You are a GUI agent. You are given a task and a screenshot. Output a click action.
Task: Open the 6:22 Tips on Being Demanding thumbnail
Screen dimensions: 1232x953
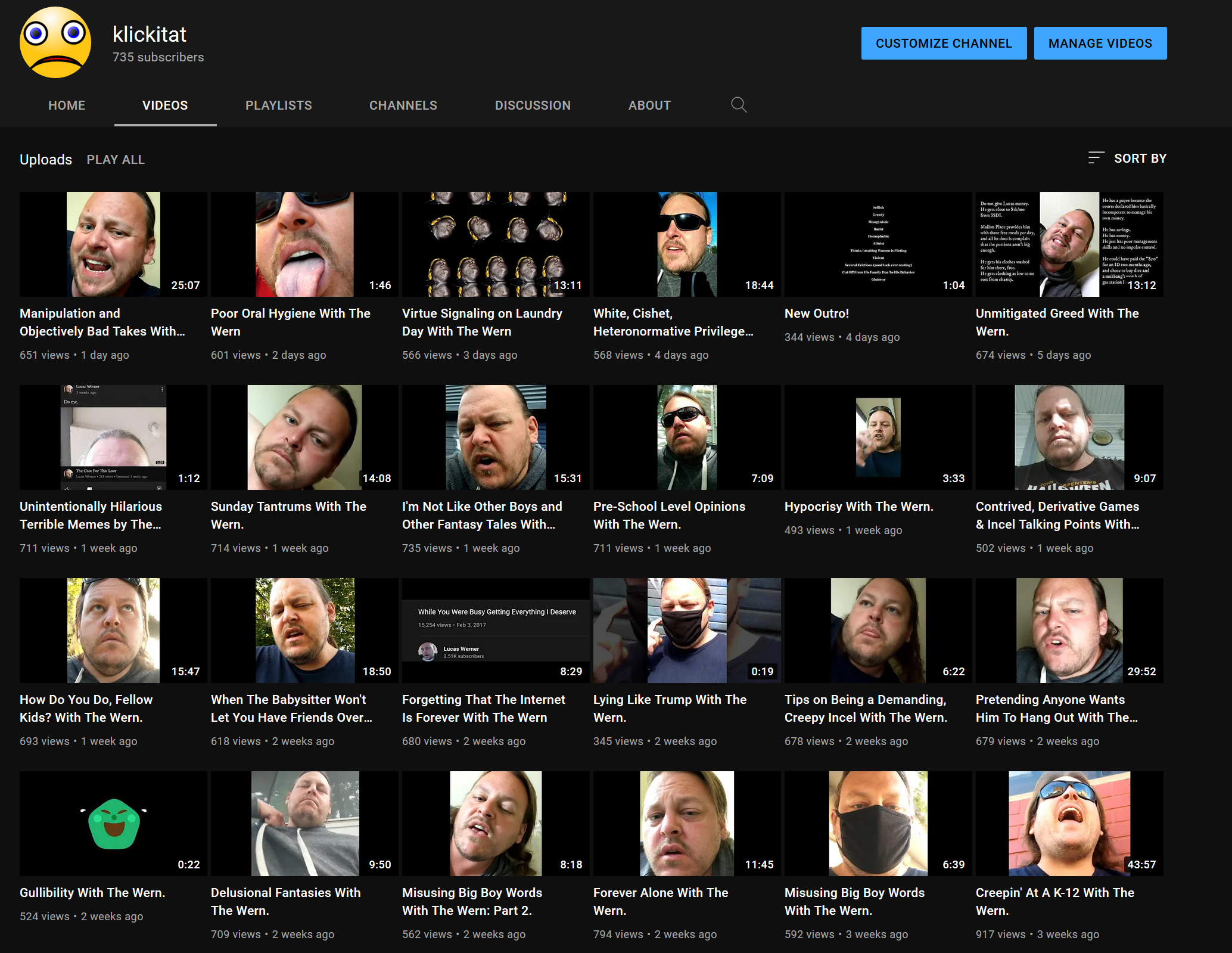(x=878, y=631)
